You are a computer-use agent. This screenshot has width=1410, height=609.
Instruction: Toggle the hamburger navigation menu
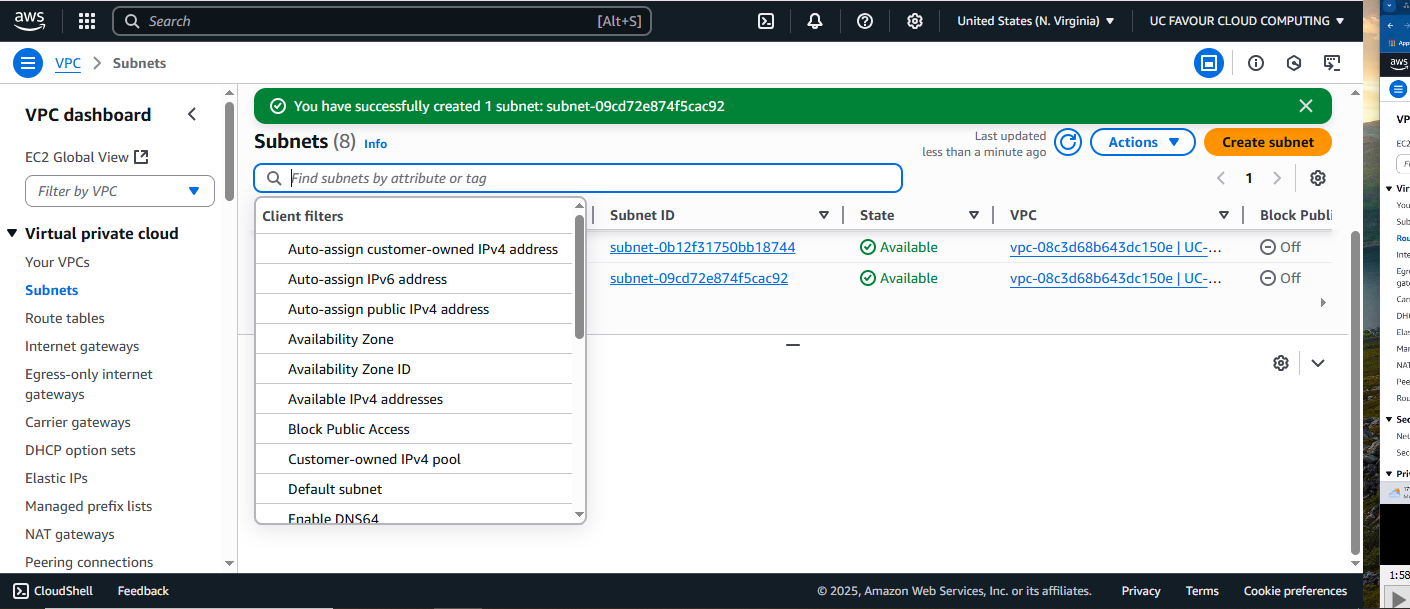point(28,63)
